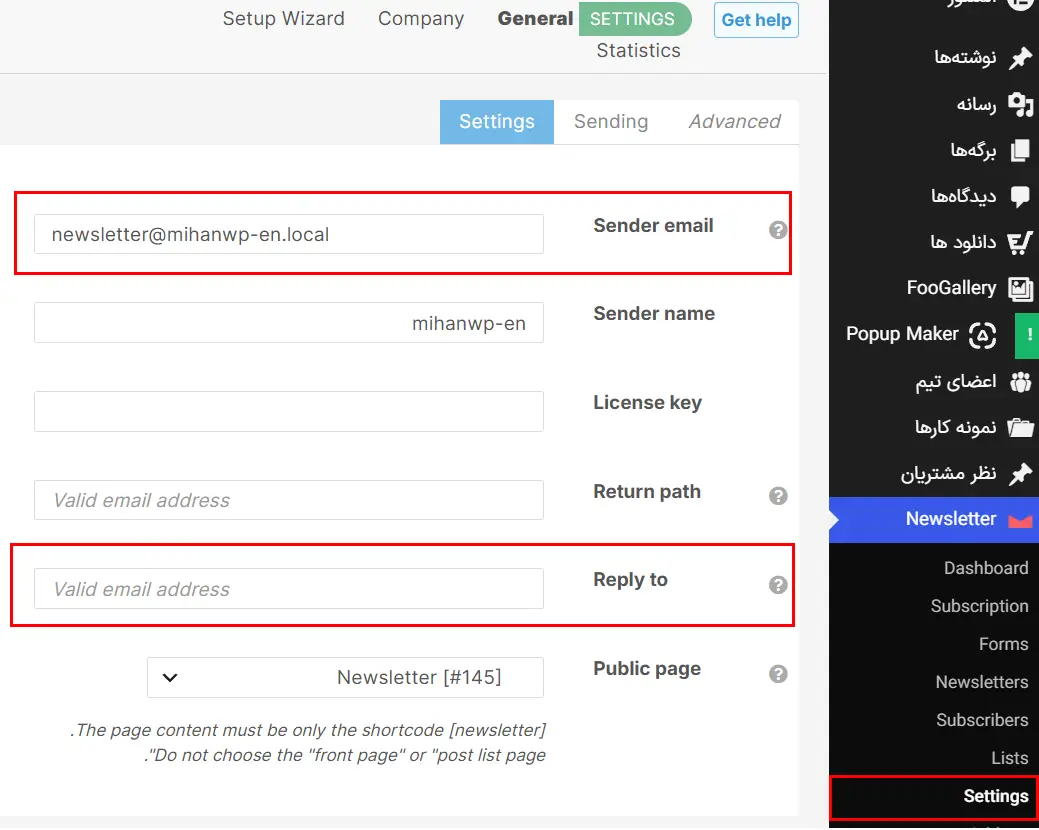Click the Reply to help icon
1039x830 pixels.
[x=778, y=585]
